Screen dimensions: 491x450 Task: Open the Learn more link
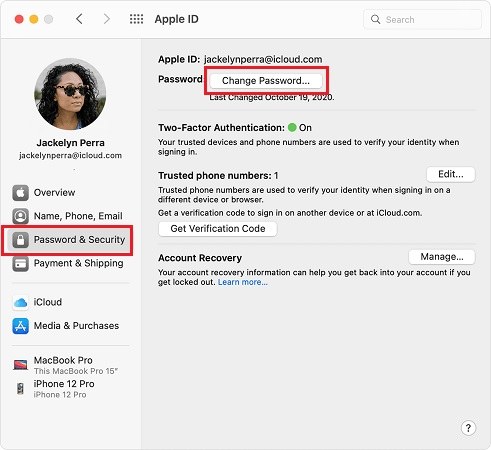[x=243, y=282]
